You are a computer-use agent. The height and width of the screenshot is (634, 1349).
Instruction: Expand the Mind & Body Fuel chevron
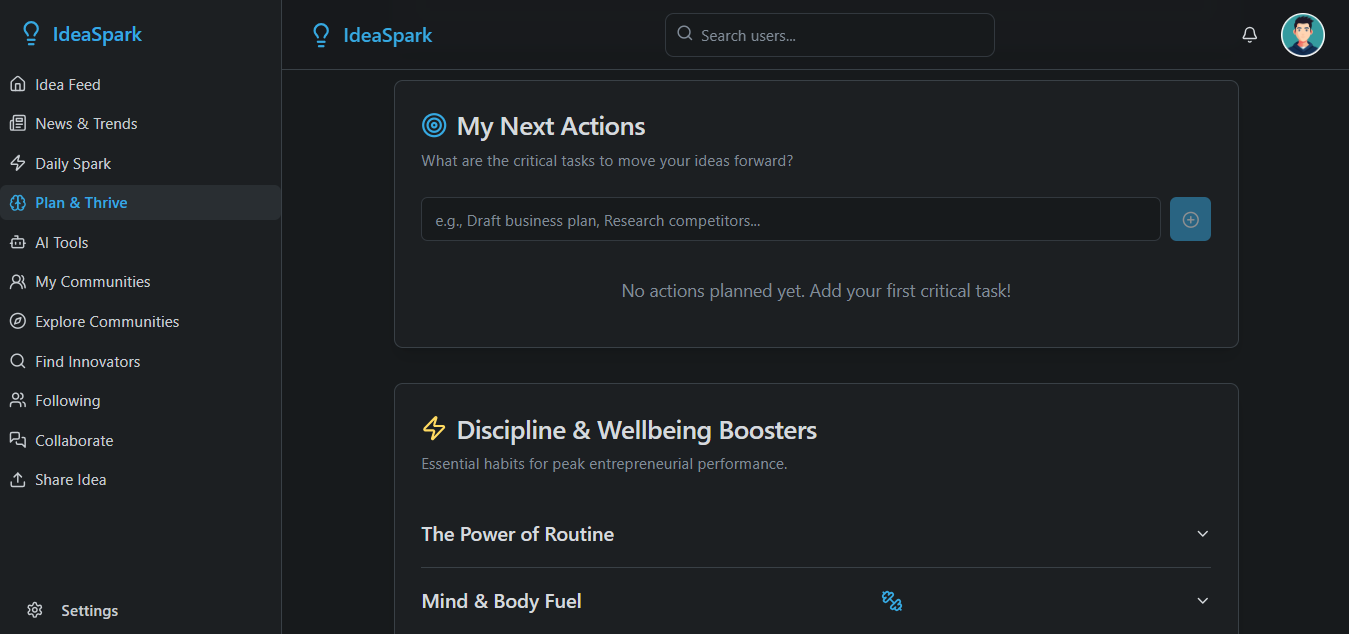click(1203, 601)
